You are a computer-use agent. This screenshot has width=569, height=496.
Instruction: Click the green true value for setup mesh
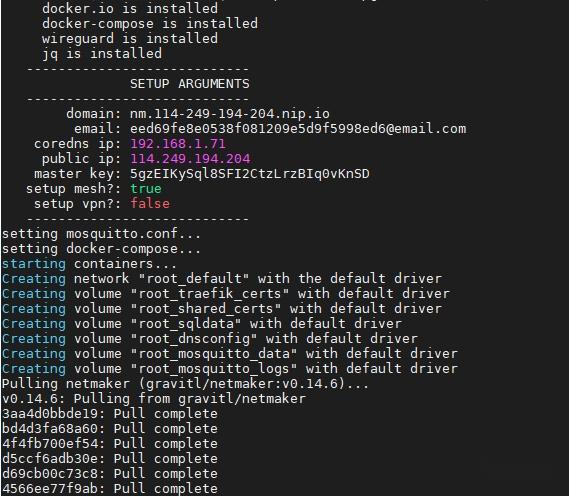pyautogui.click(x=146, y=189)
